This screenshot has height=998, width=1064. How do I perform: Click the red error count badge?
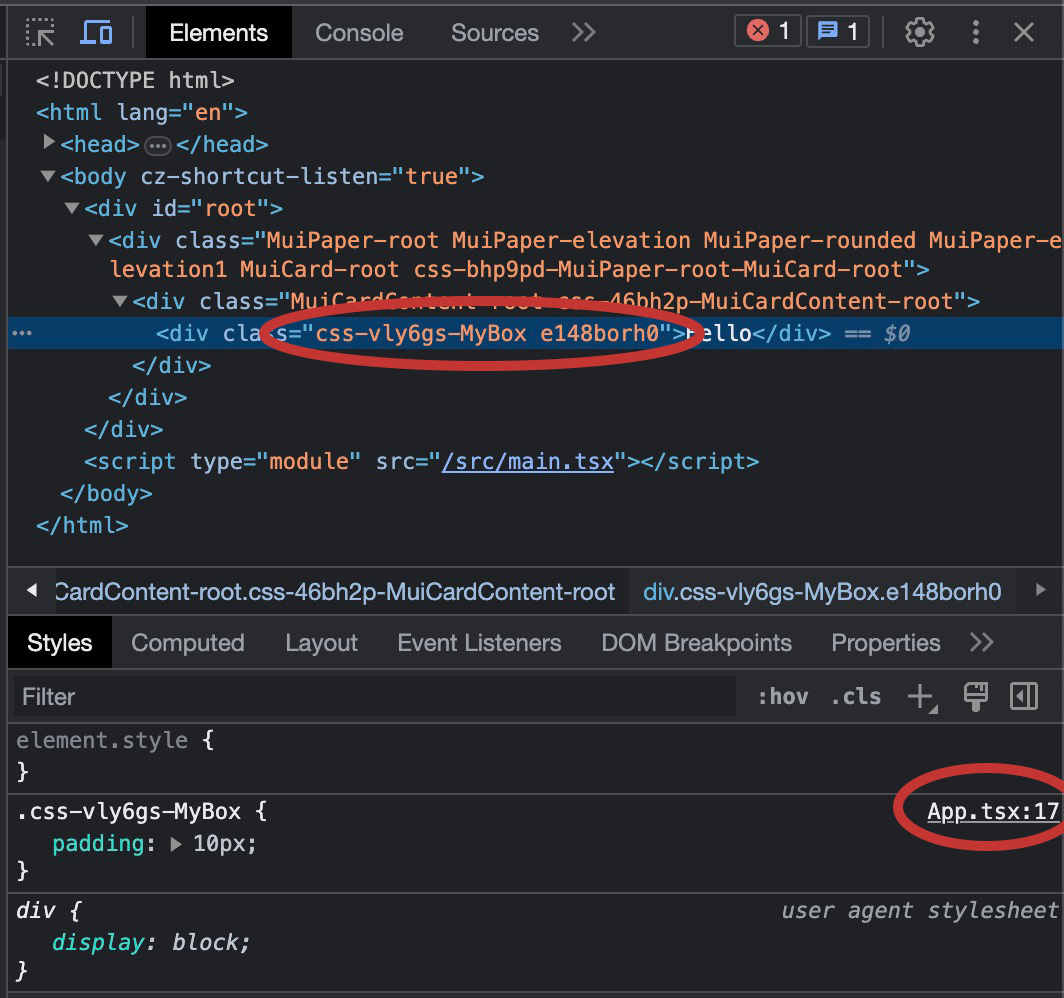point(767,31)
